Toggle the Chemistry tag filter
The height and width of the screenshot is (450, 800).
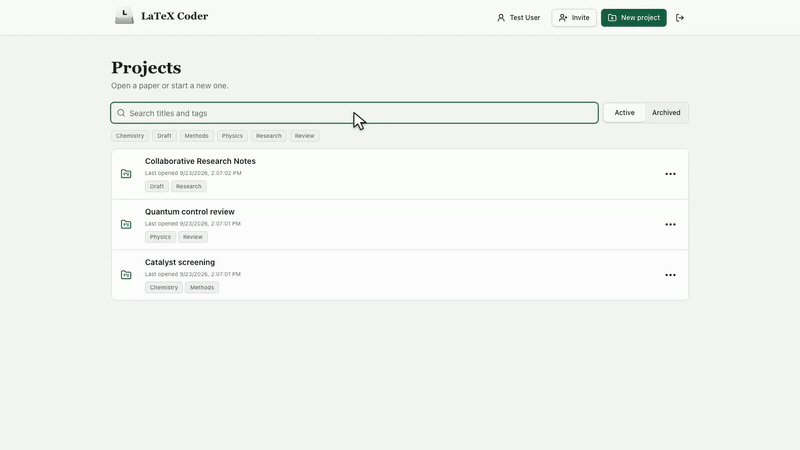coord(130,136)
